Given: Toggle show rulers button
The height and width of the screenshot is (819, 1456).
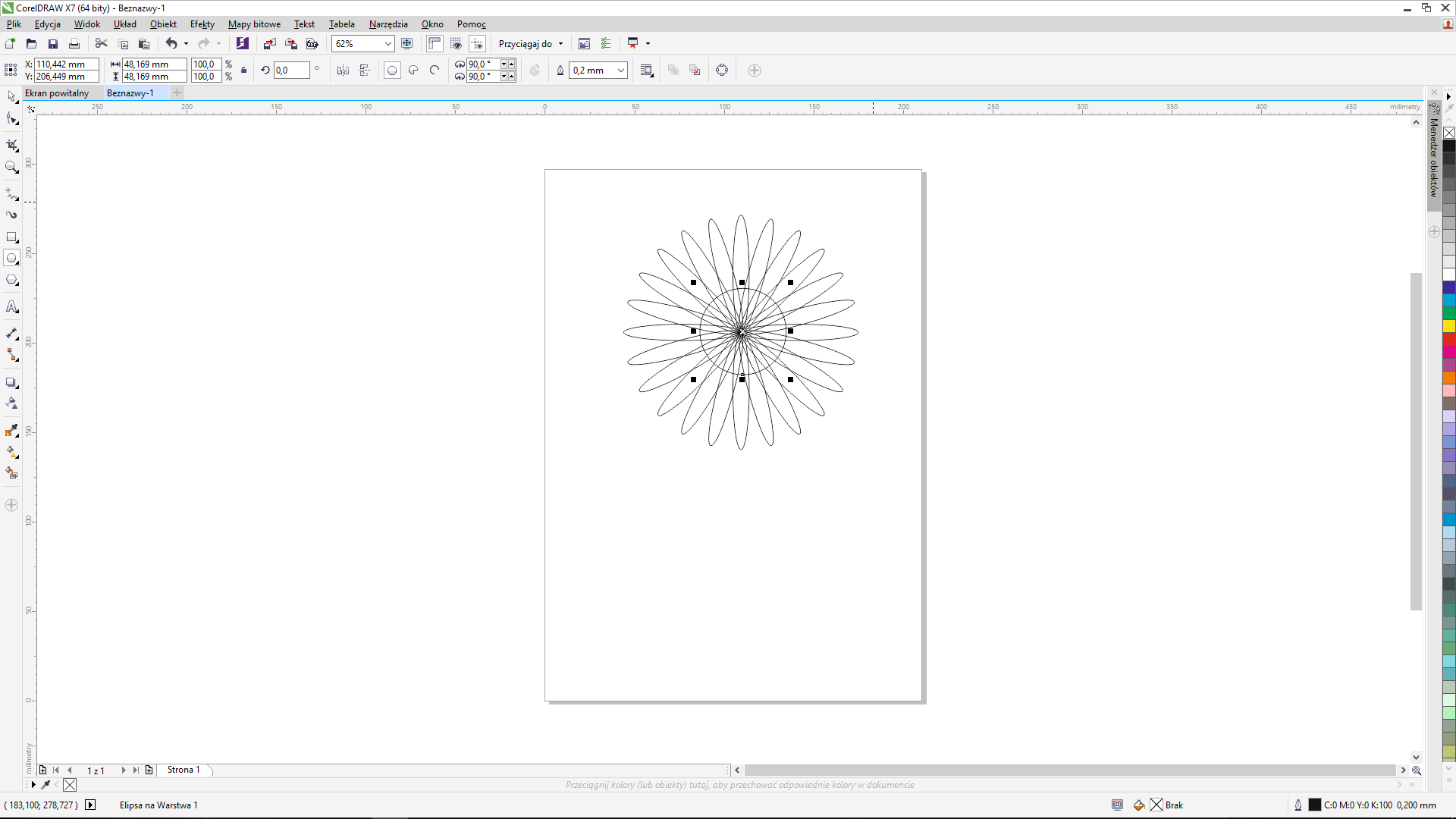Looking at the screenshot, I should (435, 44).
